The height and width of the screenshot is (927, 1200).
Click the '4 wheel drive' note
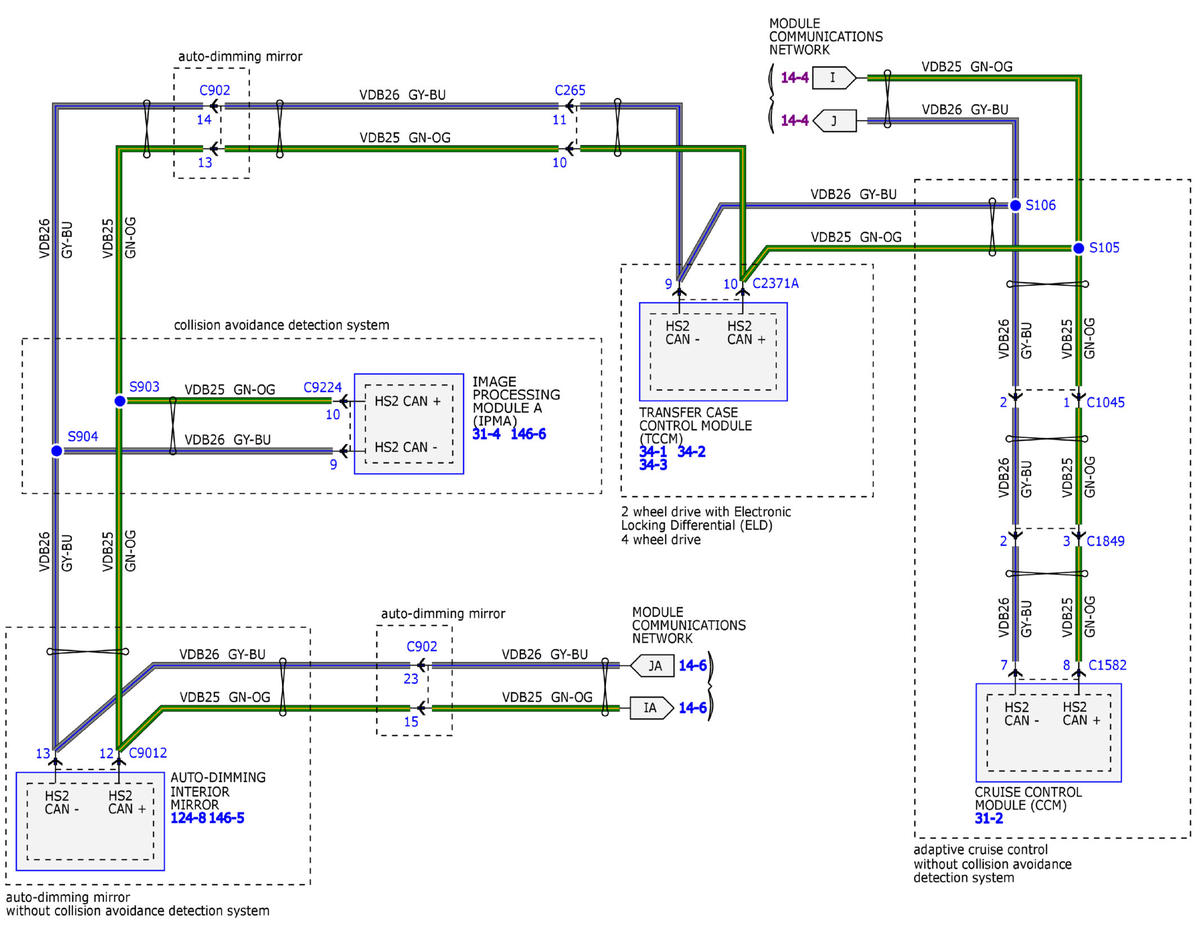point(661,540)
